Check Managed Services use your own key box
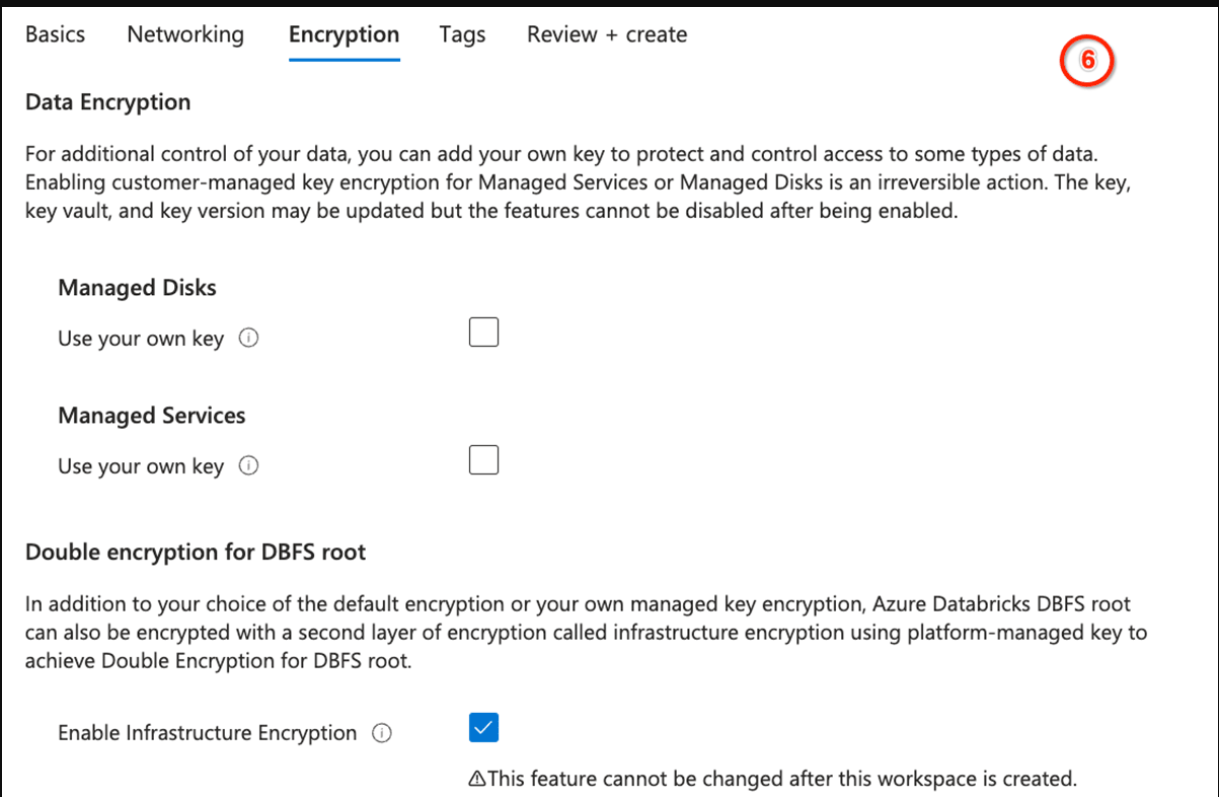The width and height of the screenshot is (1219, 797). 484,461
